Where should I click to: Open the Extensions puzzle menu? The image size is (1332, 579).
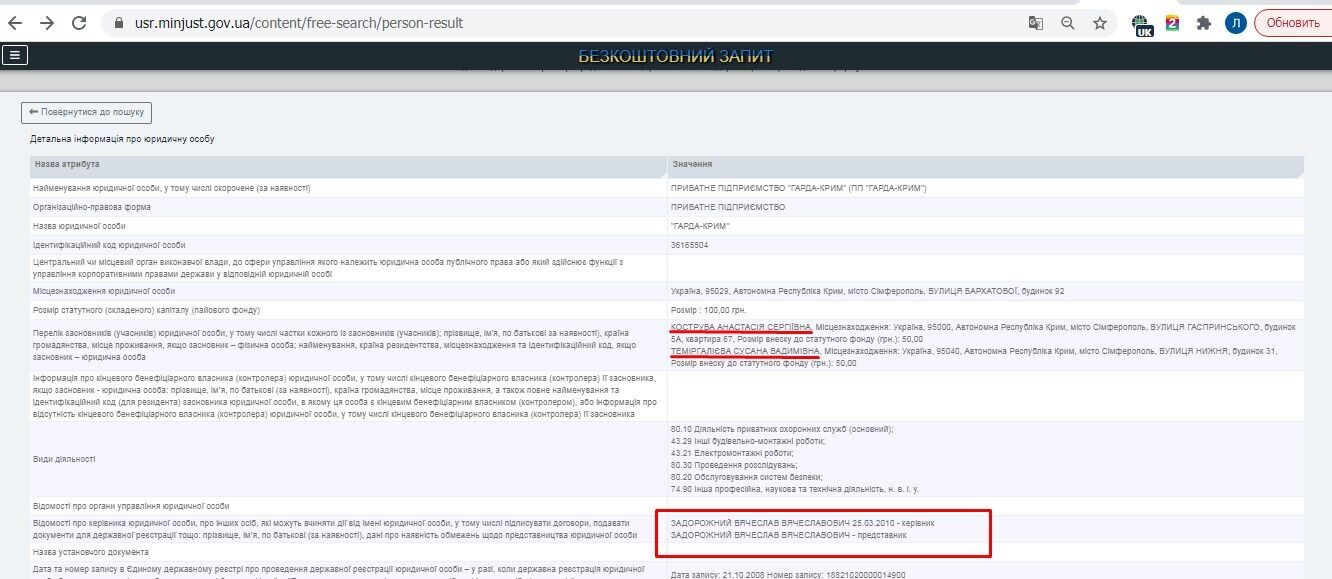tap(1204, 22)
